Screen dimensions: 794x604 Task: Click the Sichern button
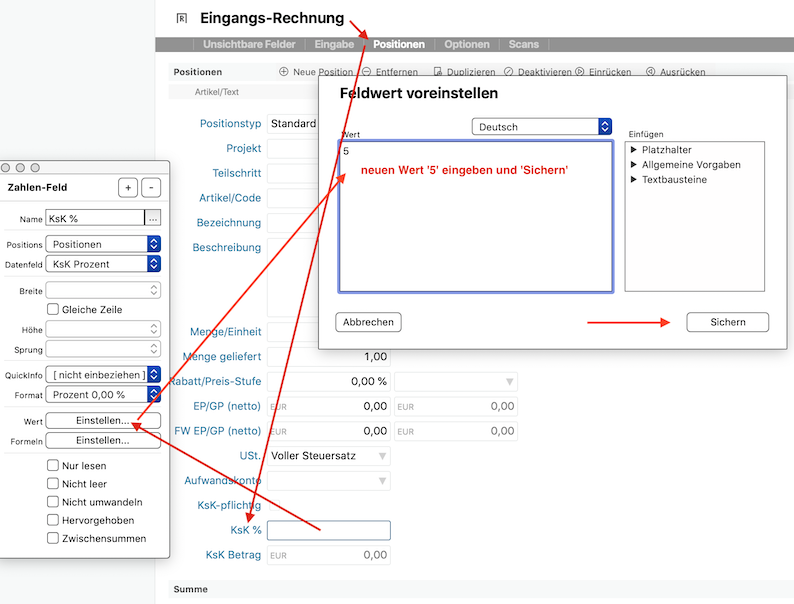coord(727,322)
